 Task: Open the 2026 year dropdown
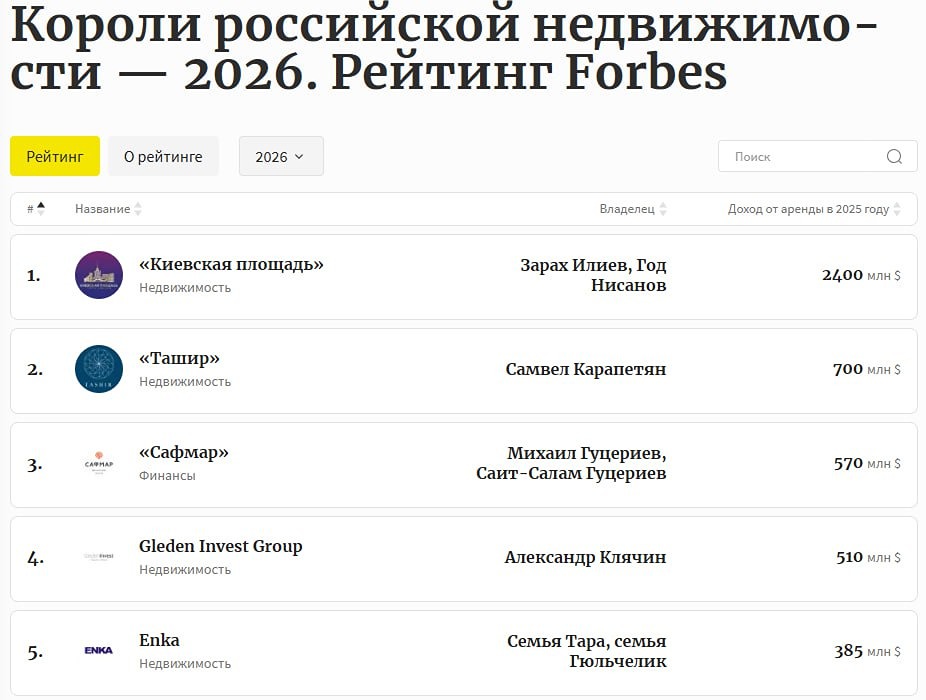281,156
